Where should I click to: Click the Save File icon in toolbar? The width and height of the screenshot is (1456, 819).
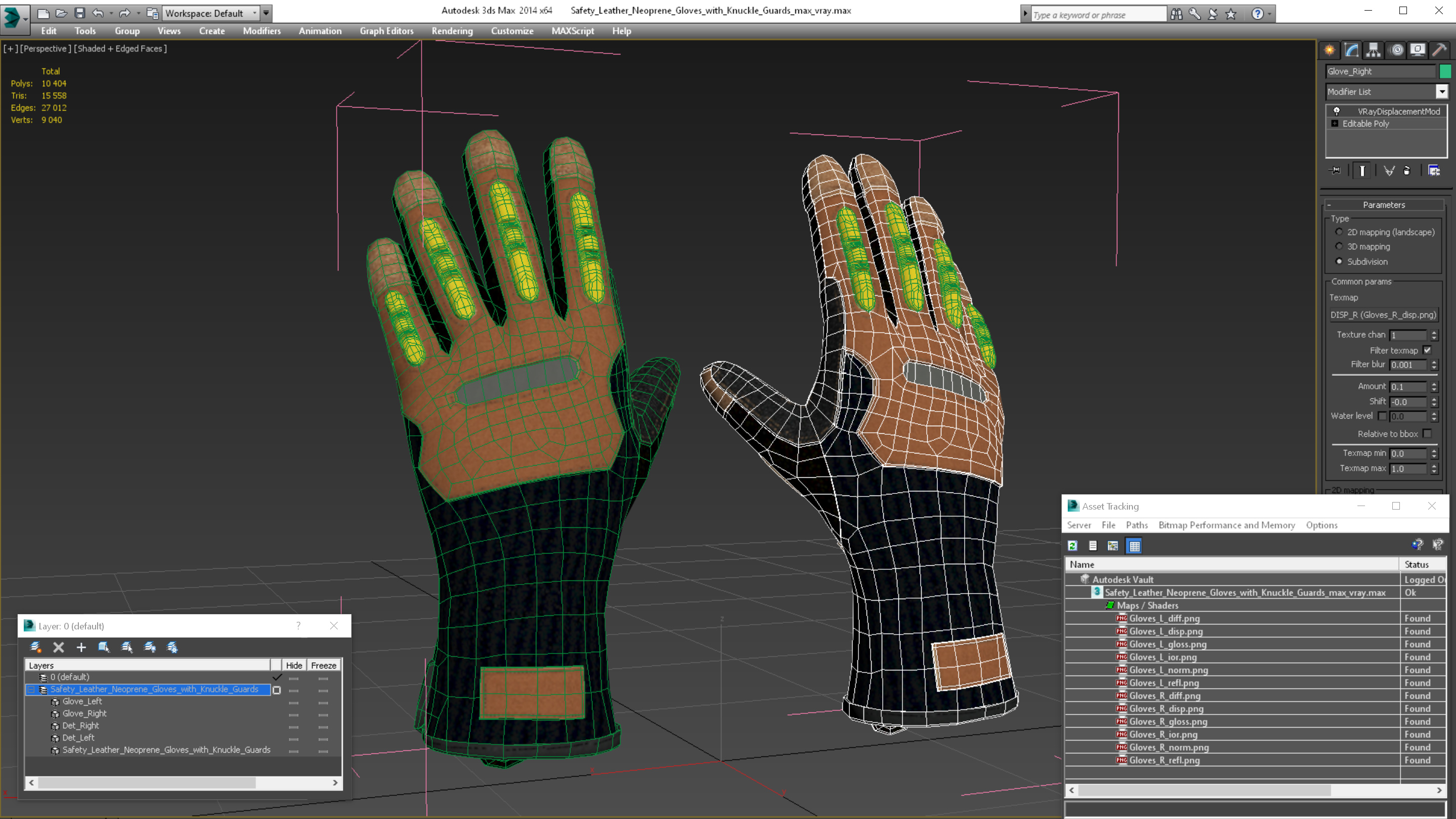pyautogui.click(x=80, y=13)
